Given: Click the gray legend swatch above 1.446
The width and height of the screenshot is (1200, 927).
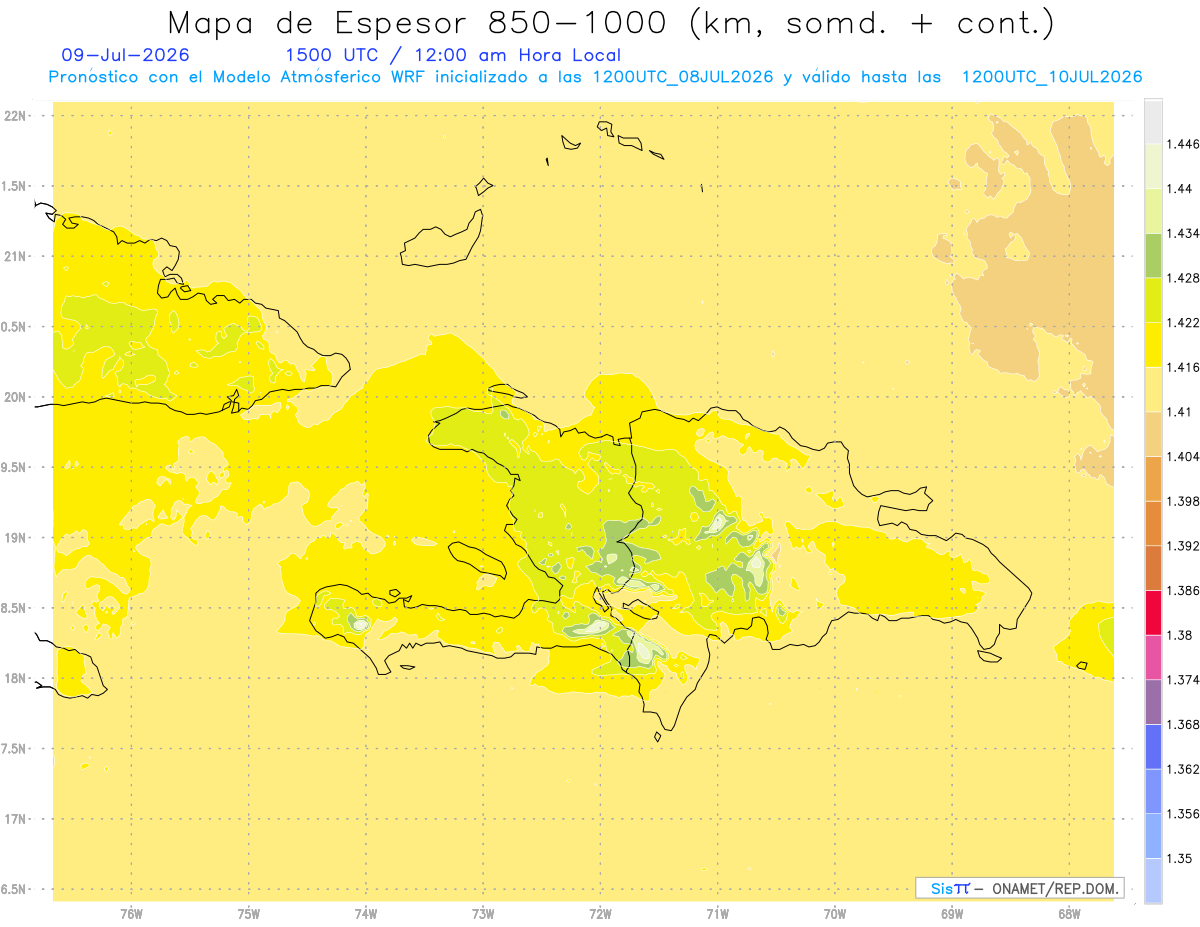Looking at the screenshot, I should pyautogui.click(x=1153, y=122).
